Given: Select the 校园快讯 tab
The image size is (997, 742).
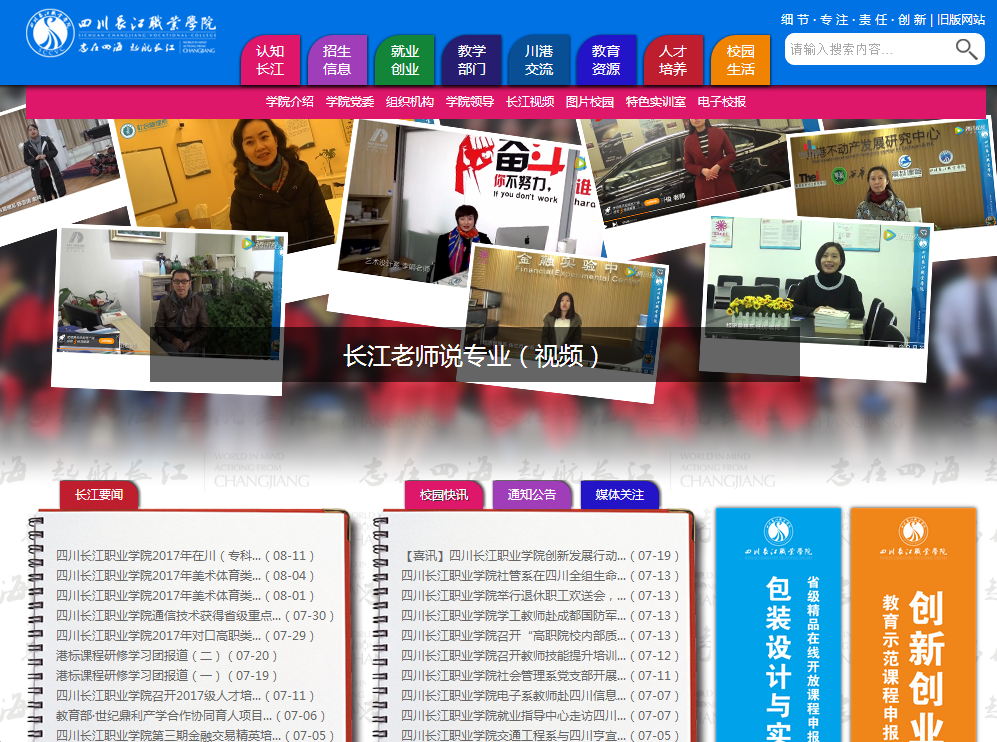Looking at the screenshot, I should [x=444, y=495].
